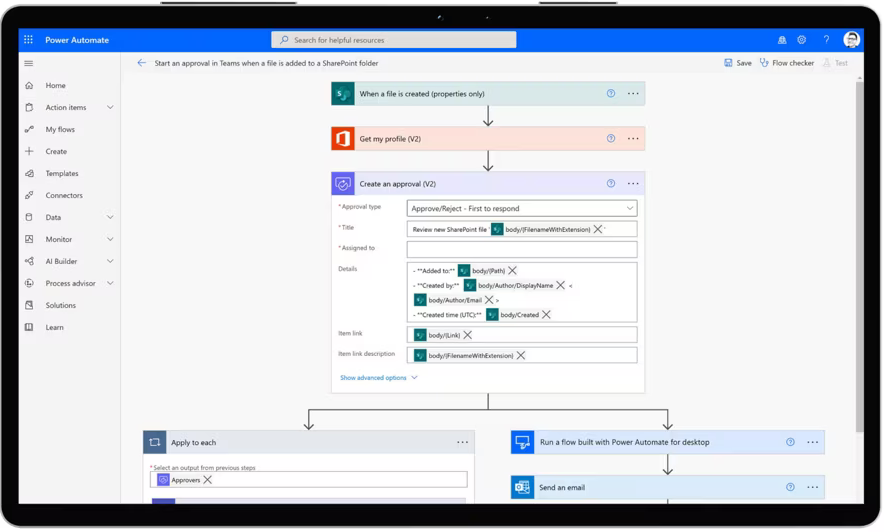Screen dimensions: 885x532
Task: Run the Flow checker
Action: tap(786, 63)
